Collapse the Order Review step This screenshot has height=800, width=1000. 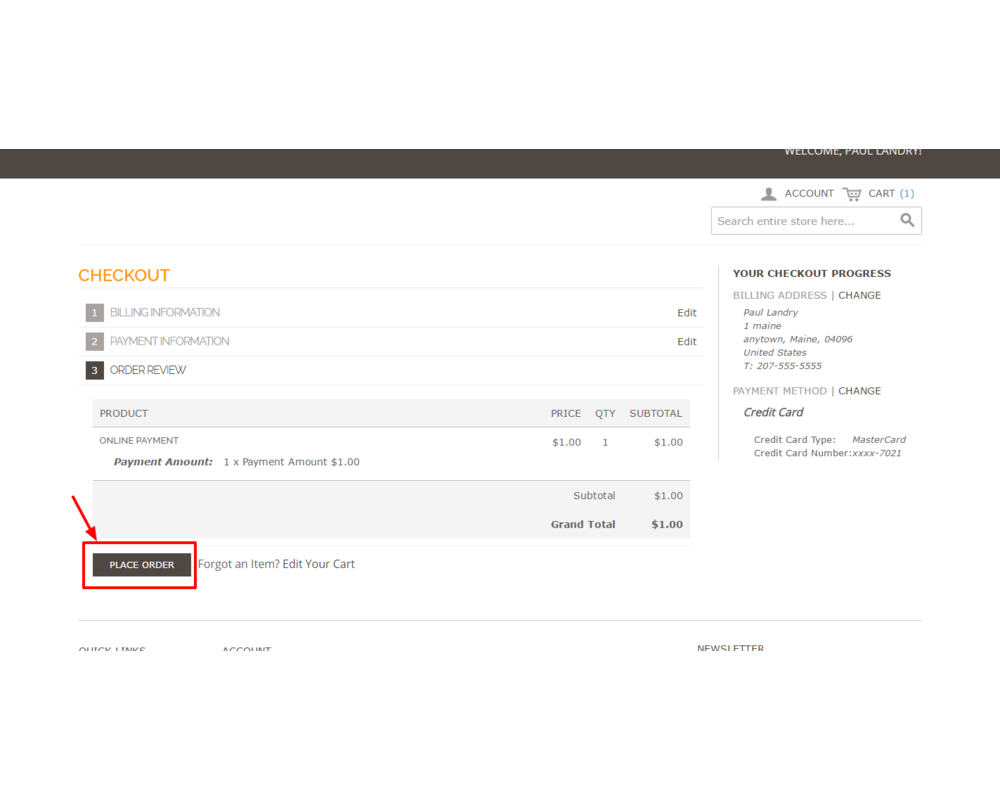point(148,371)
